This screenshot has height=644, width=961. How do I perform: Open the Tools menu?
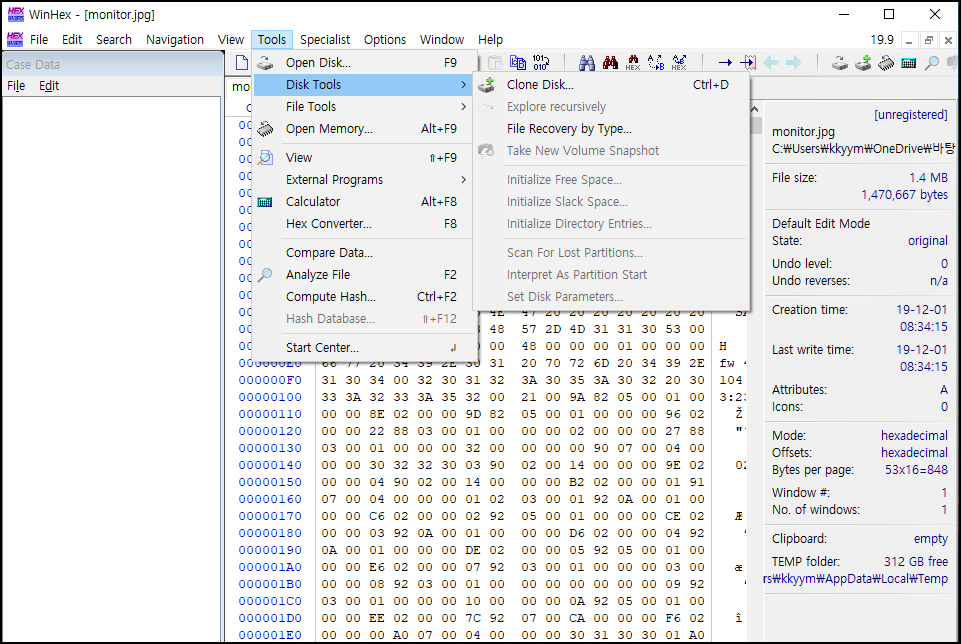click(x=272, y=39)
